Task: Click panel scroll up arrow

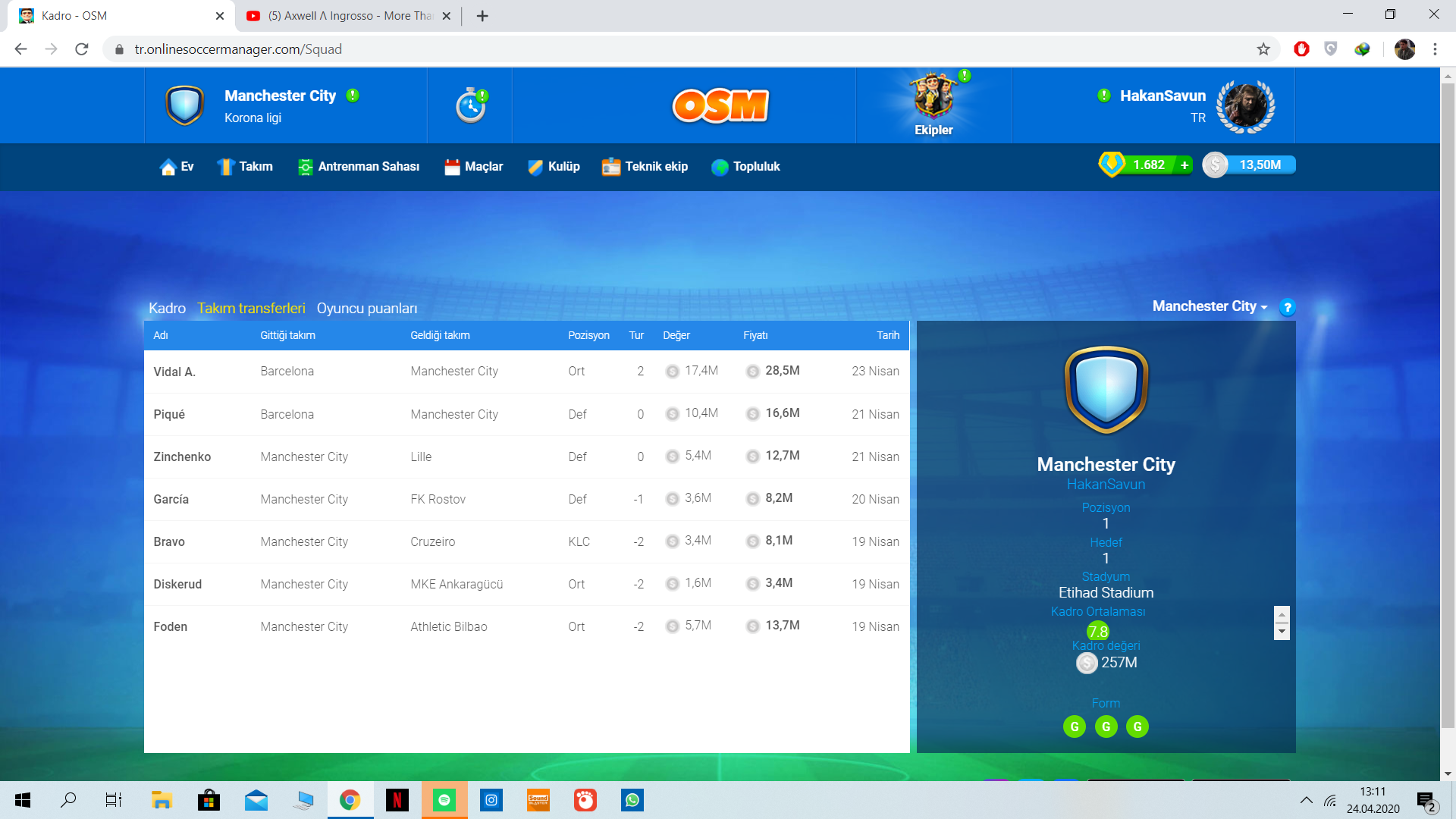Action: [1282, 614]
